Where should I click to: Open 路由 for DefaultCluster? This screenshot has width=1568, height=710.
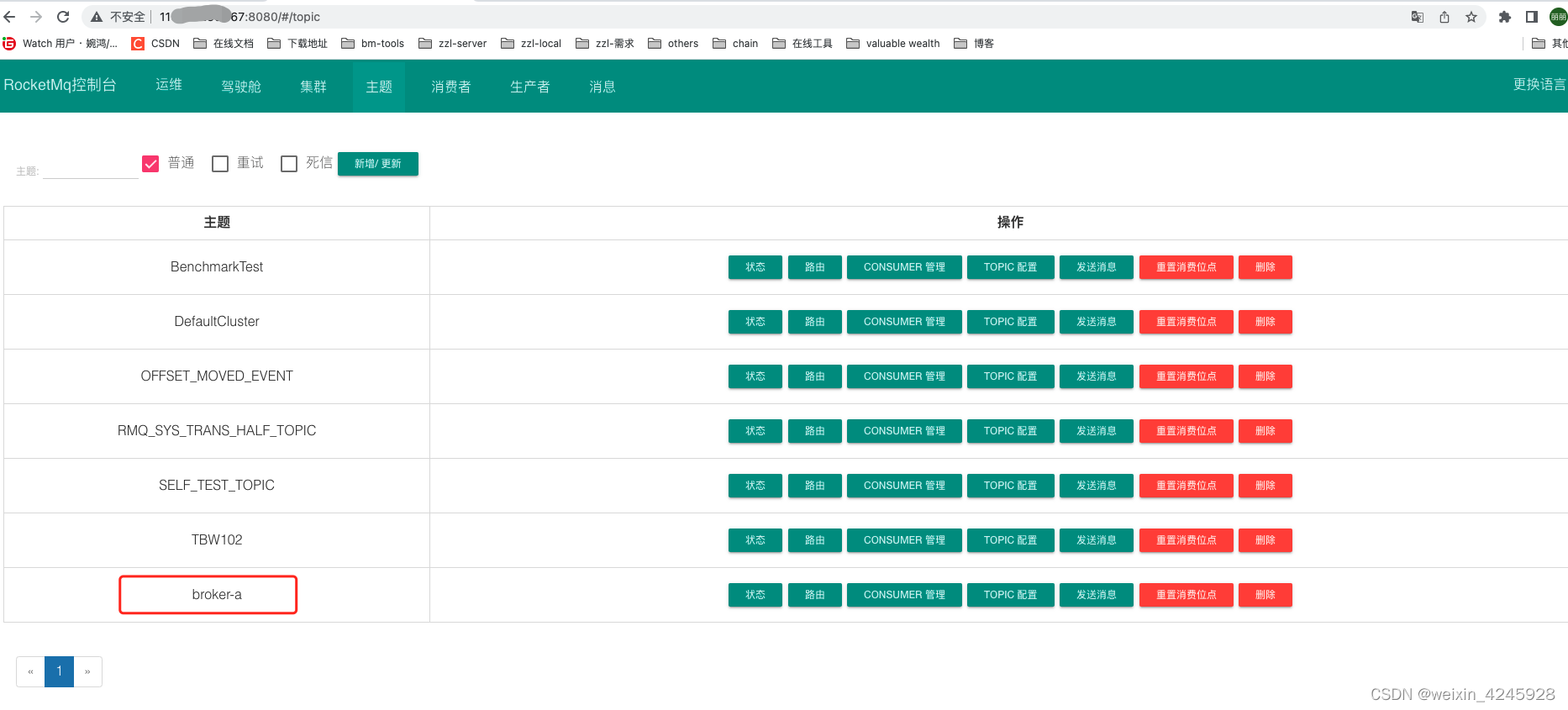[815, 322]
